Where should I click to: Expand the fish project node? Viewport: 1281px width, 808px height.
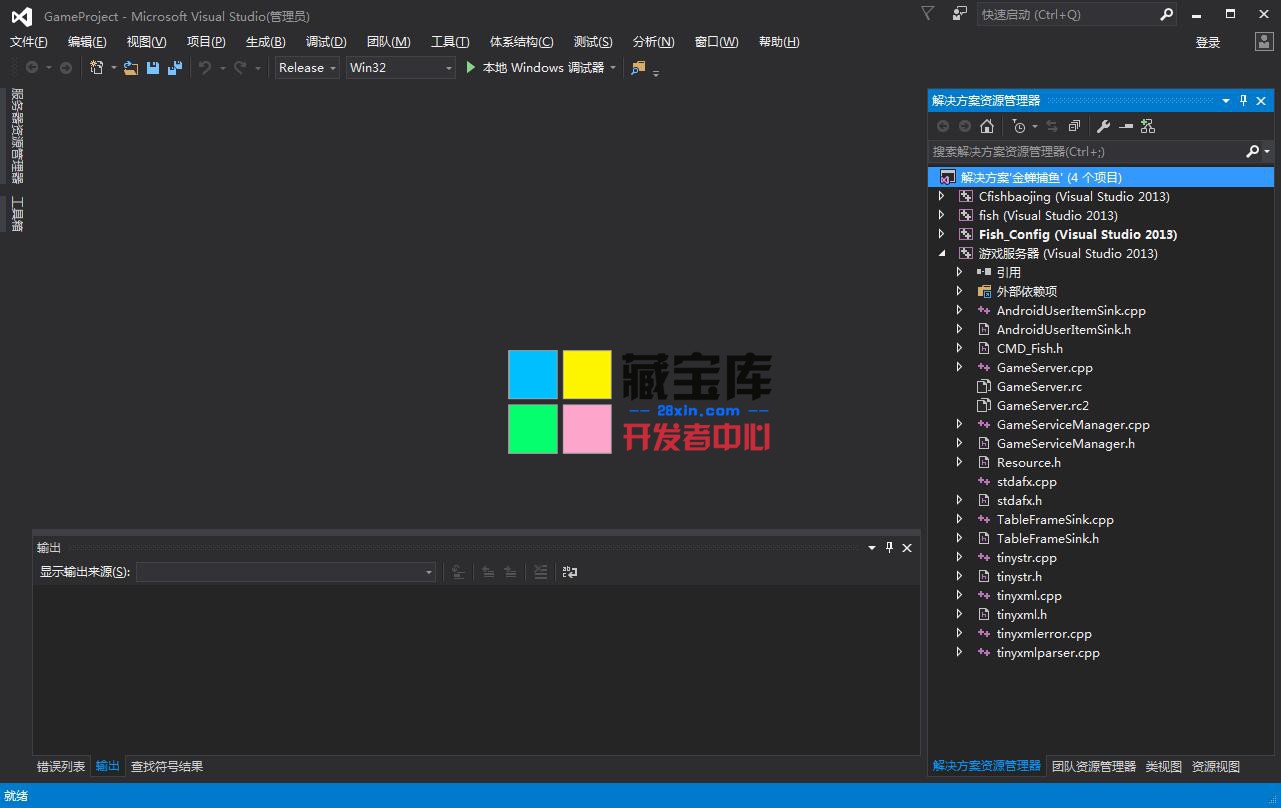[x=941, y=215]
